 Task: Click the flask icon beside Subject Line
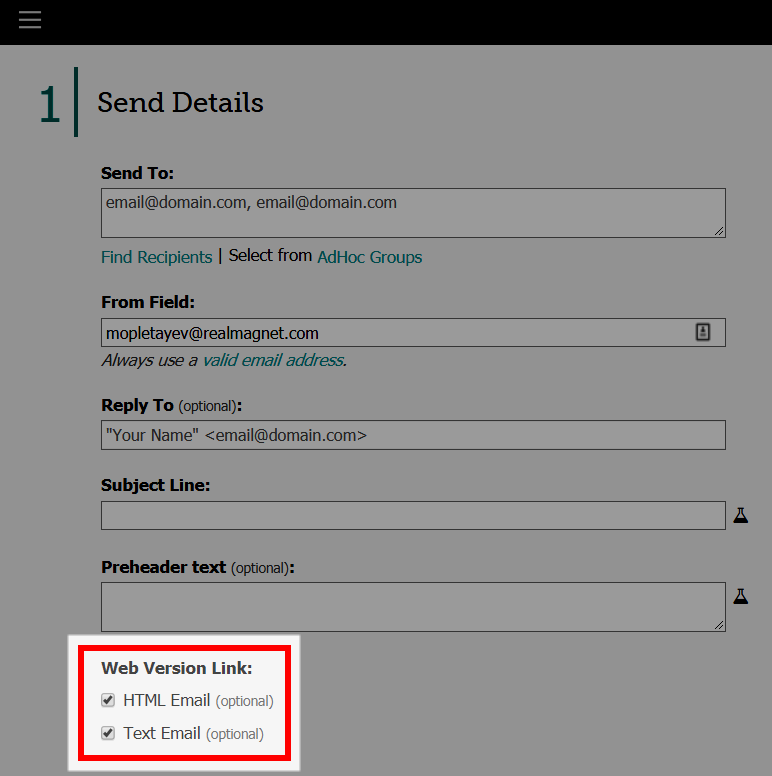(x=740, y=515)
